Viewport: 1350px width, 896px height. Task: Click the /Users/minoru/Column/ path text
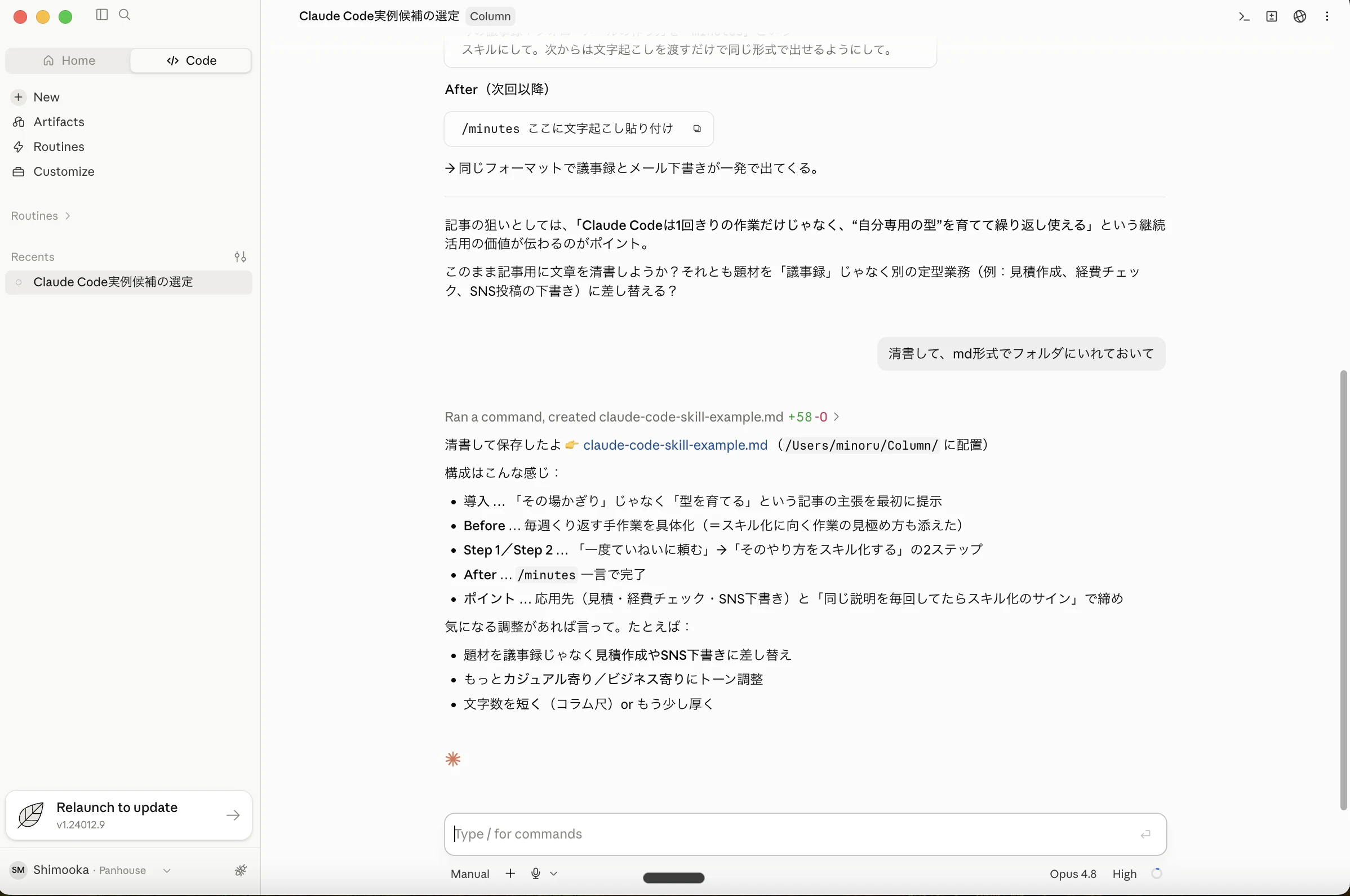[861, 446]
